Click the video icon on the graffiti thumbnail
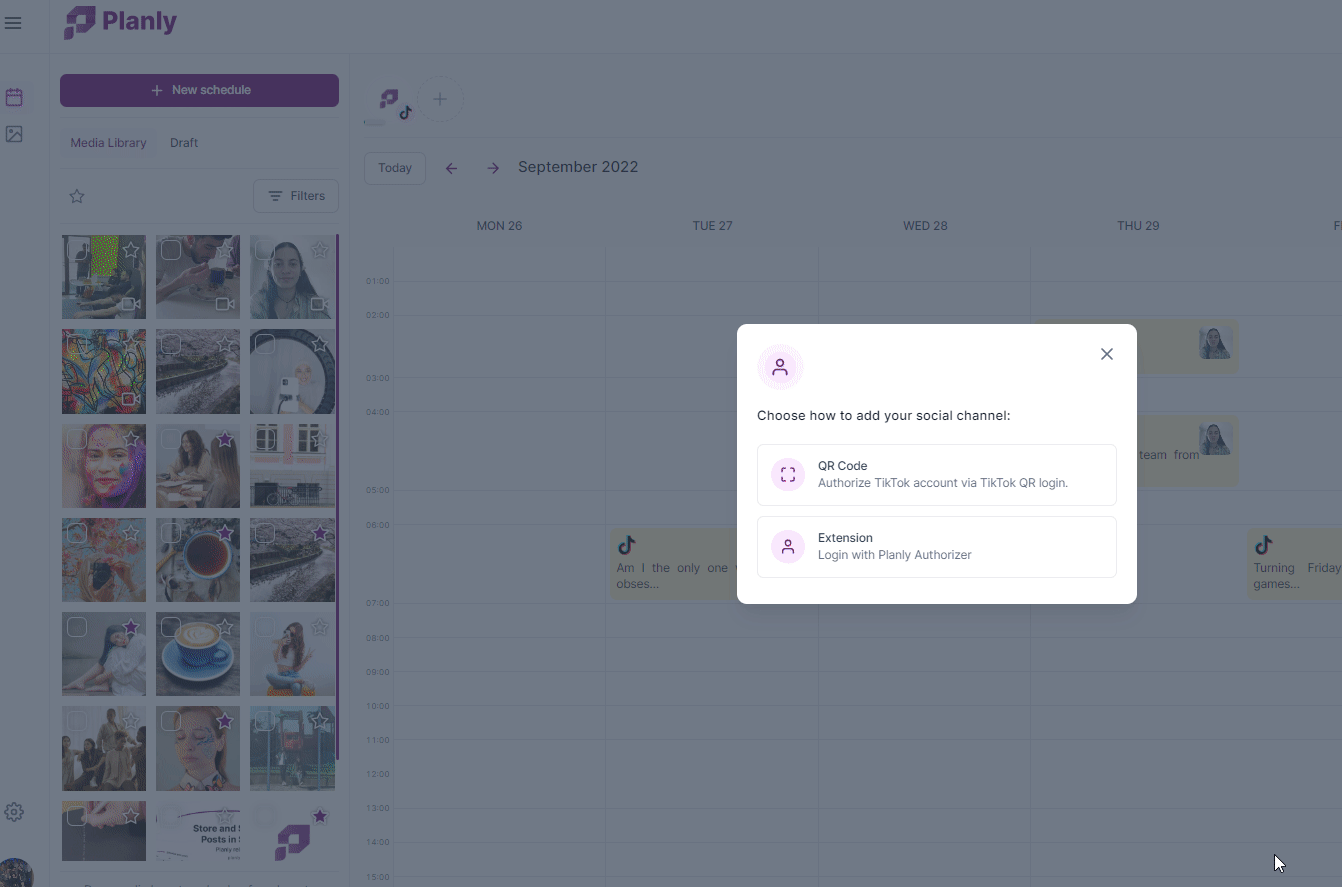Image resolution: width=1342 pixels, height=887 pixels. click(x=131, y=399)
